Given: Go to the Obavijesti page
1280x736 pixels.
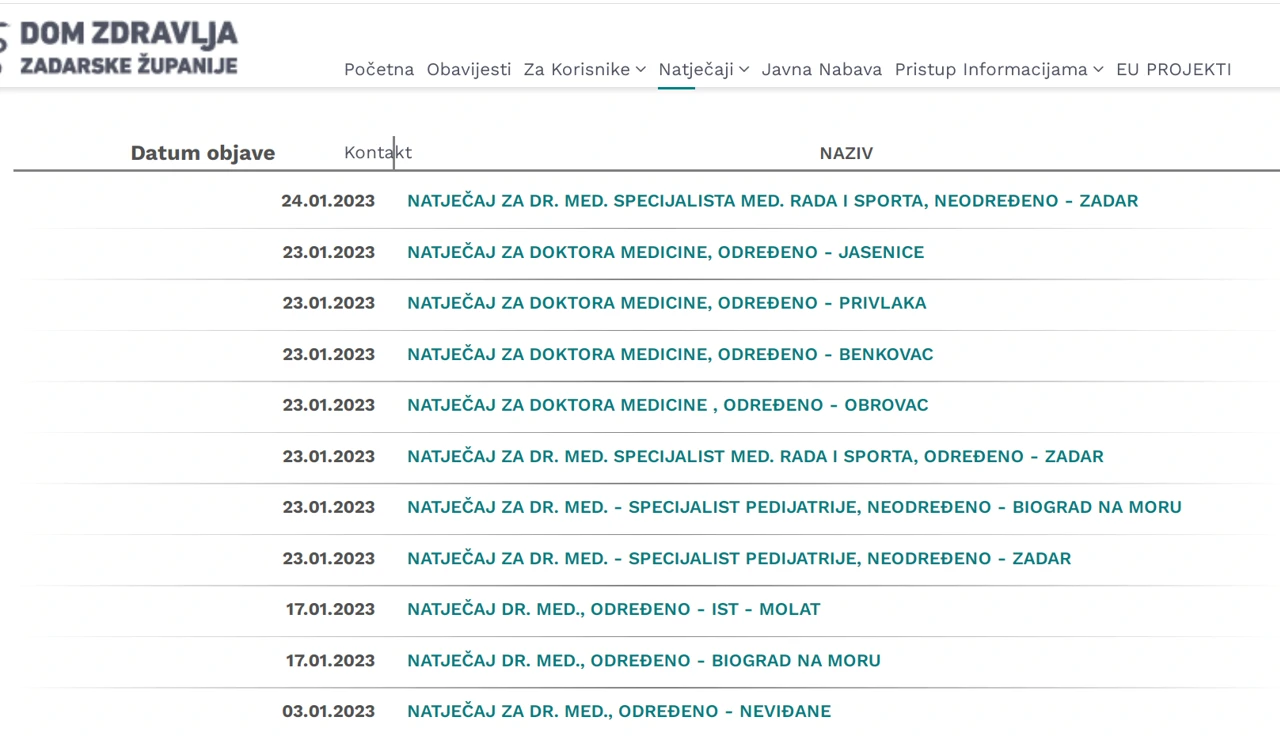Looking at the screenshot, I should click(x=469, y=70).
